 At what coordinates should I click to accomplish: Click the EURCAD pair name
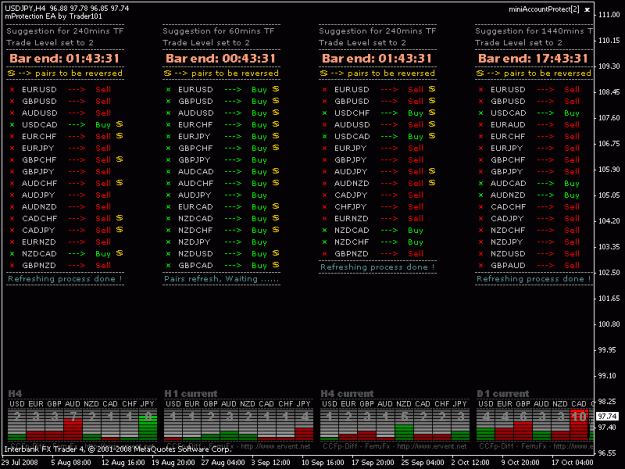pos(195,207)
